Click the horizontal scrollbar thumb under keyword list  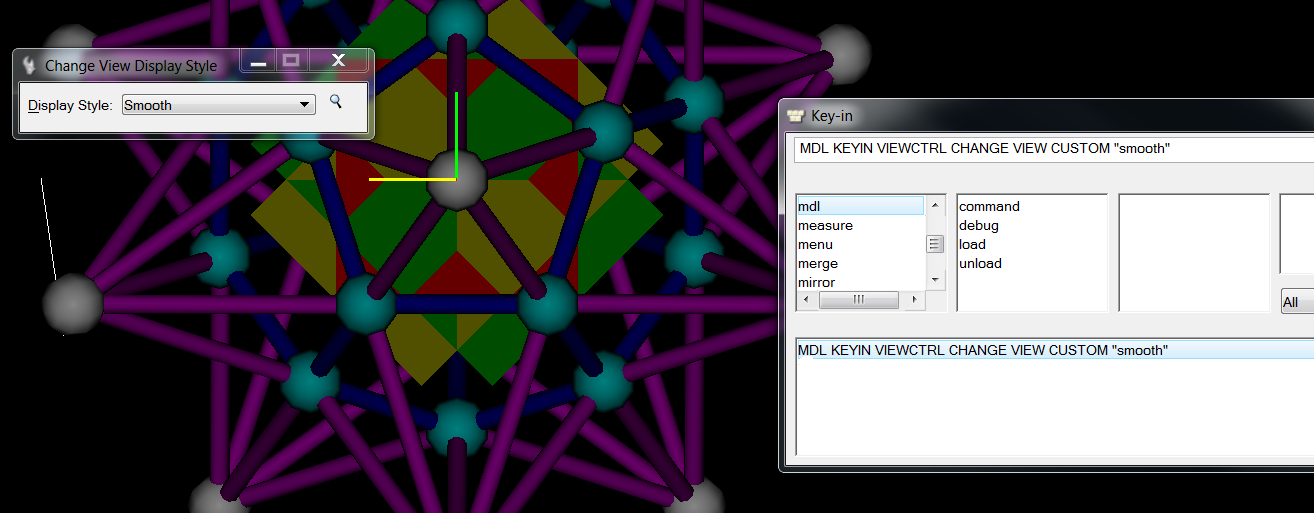tap(858, 299)
